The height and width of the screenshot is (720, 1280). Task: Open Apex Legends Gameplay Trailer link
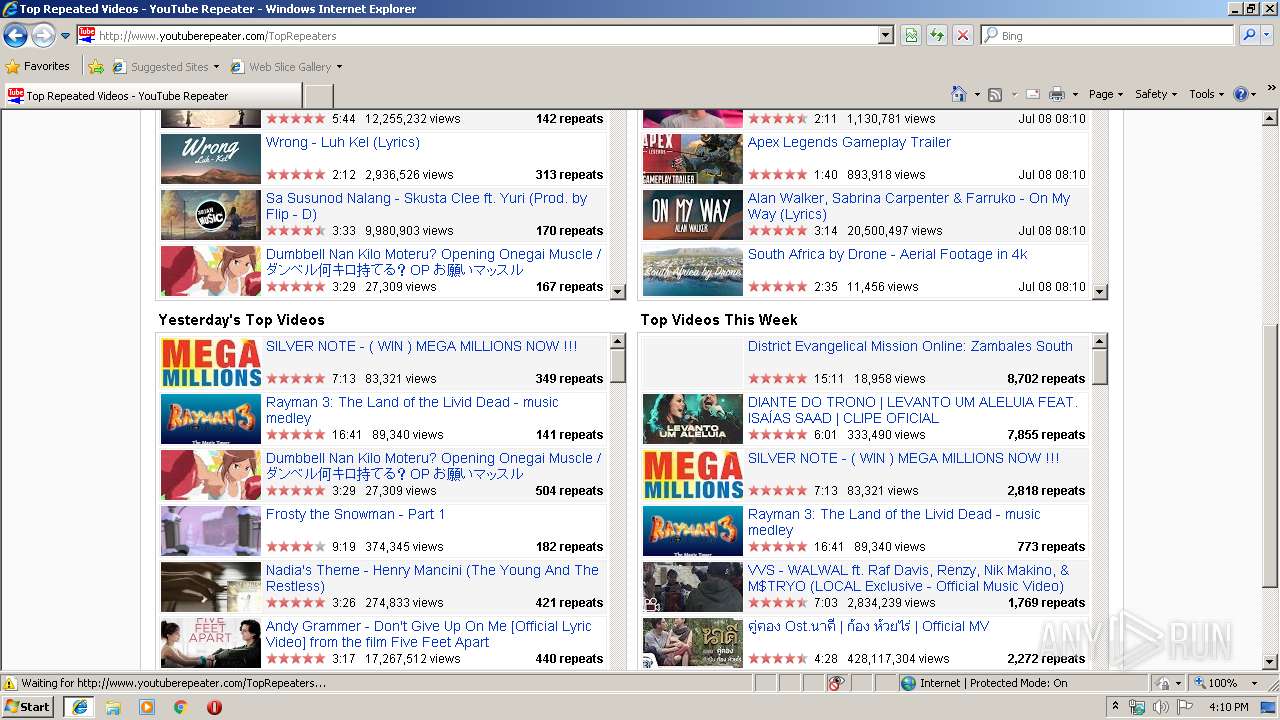click(849, 142)
